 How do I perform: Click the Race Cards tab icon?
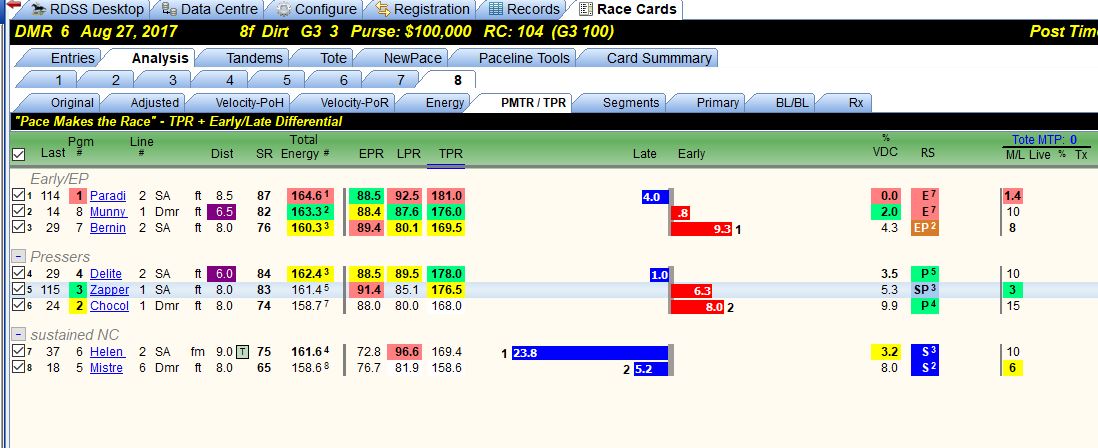pyautogui.click(x=585, y=9)
